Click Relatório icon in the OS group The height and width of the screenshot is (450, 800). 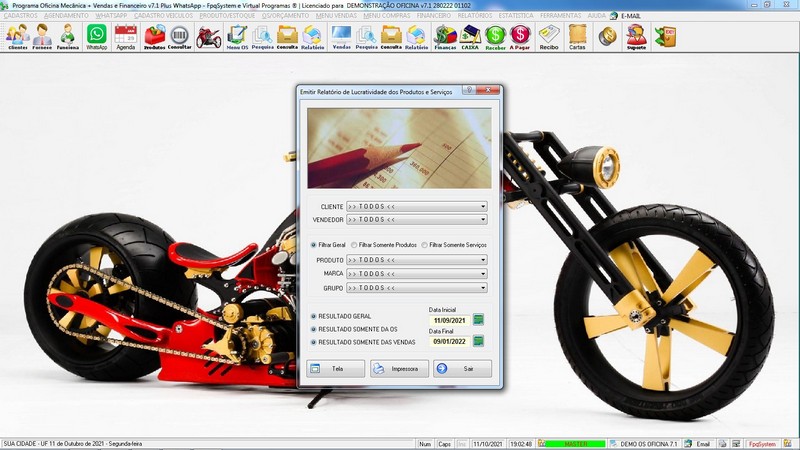tap(312, 37)
